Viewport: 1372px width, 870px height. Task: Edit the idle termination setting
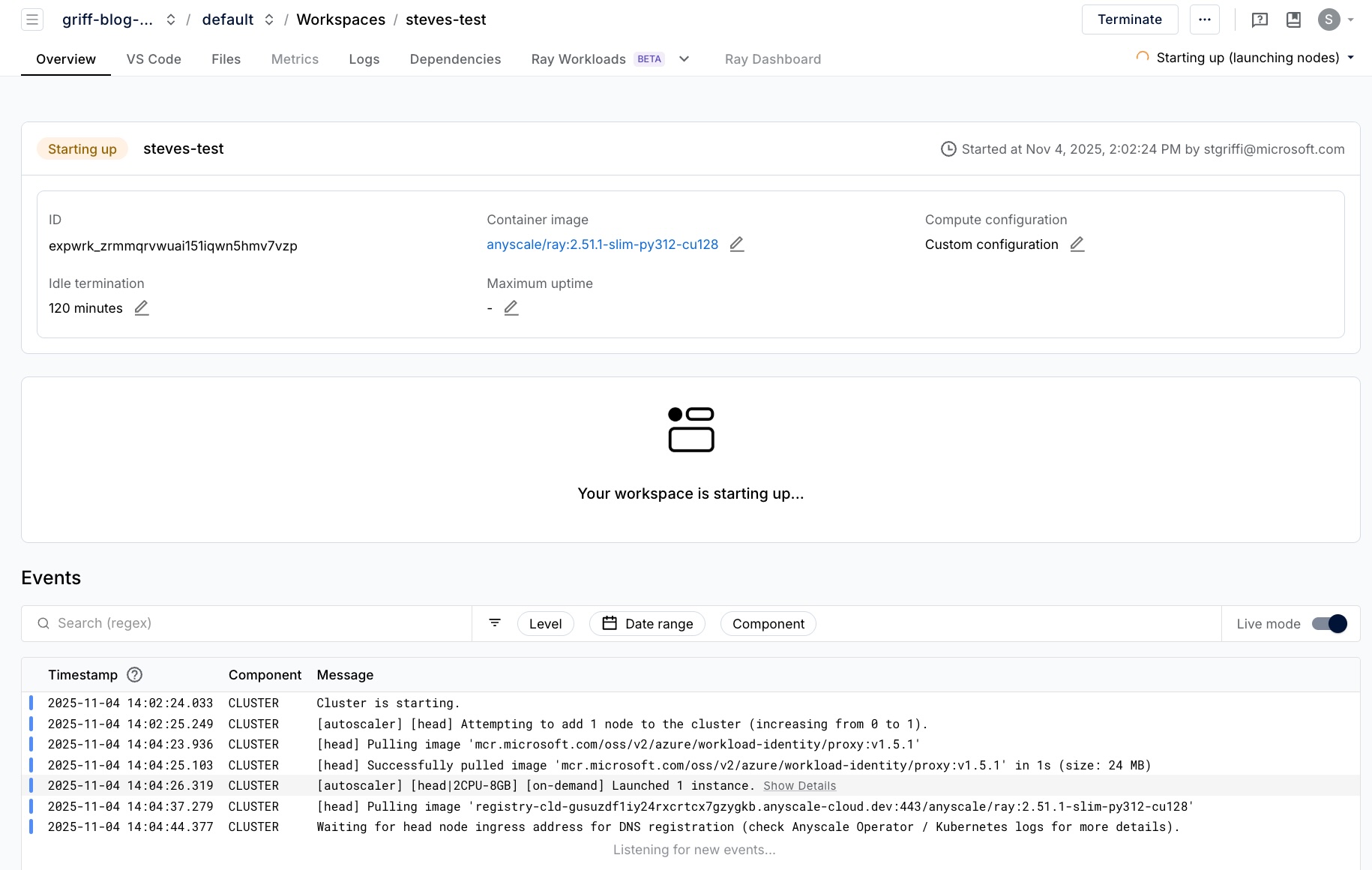pyautogui.click(x=142, y=307)
